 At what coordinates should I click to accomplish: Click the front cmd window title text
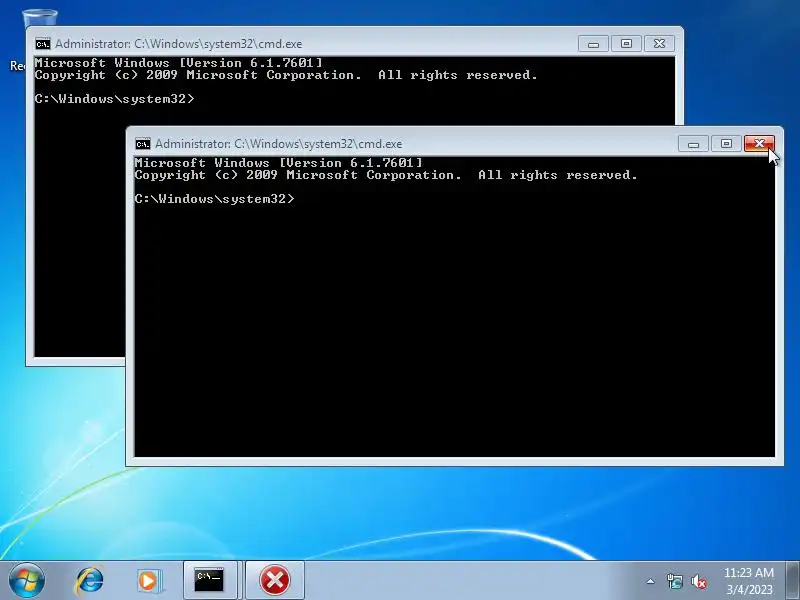[x=279, y=144]
